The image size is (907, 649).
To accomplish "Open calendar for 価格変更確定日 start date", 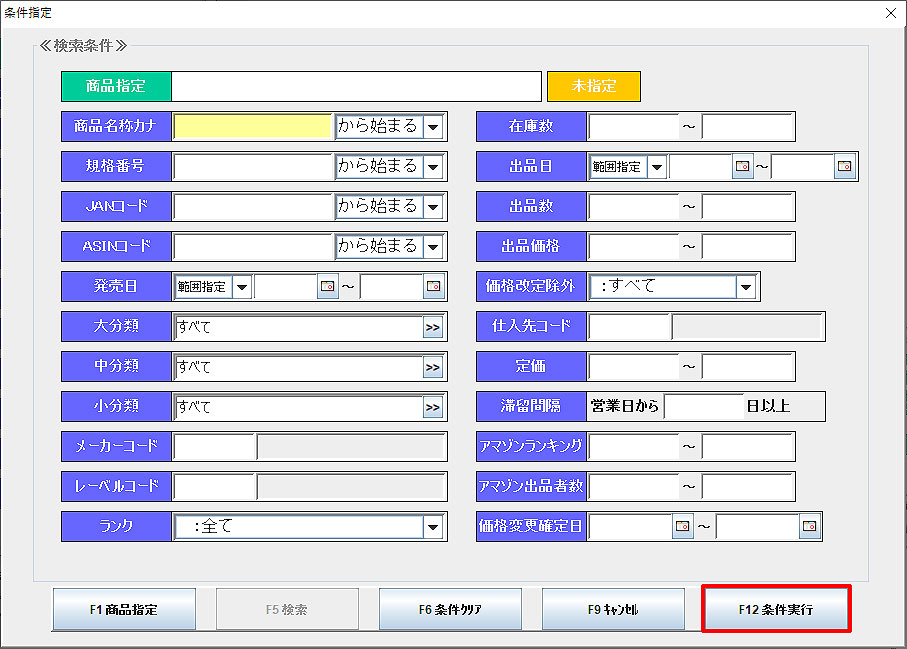I will [683, 526].
